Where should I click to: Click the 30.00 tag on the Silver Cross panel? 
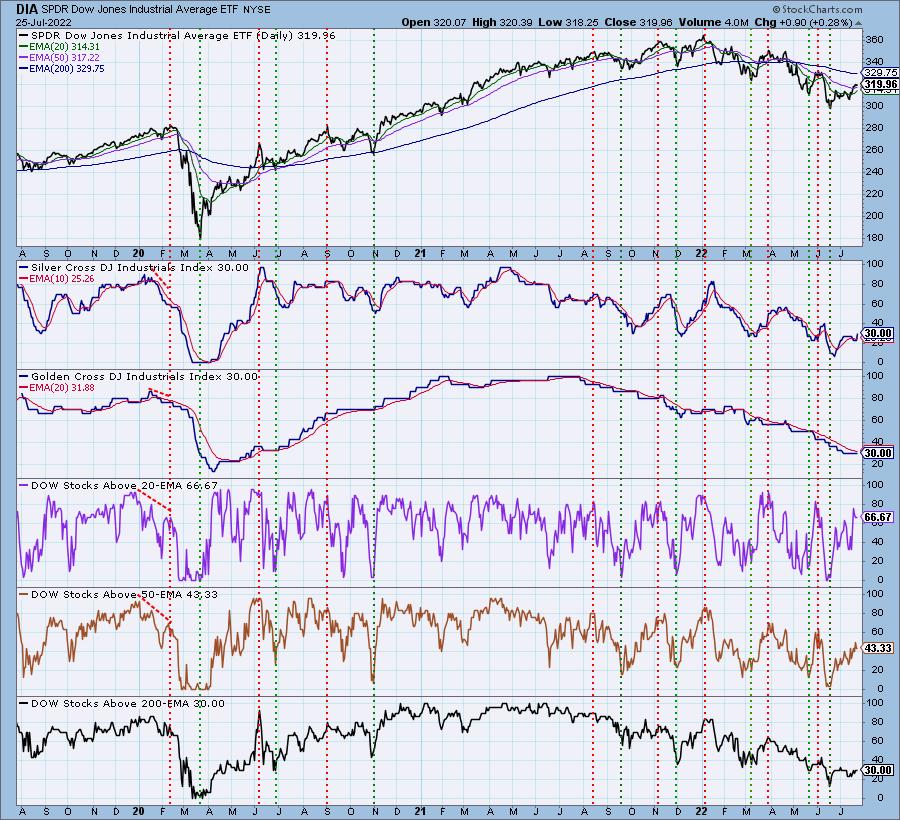click(x=878, y=333)
